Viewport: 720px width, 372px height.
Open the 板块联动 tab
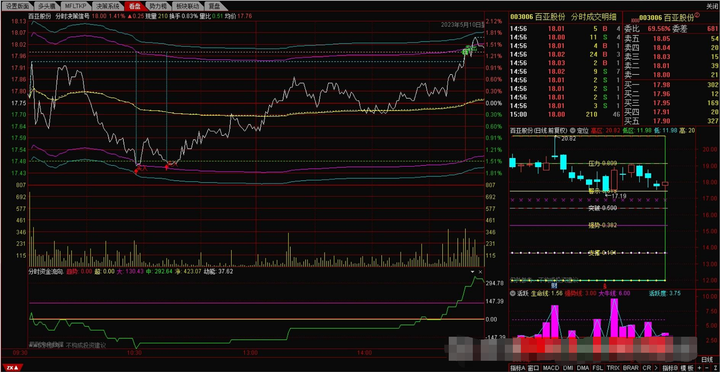[187, 6]
